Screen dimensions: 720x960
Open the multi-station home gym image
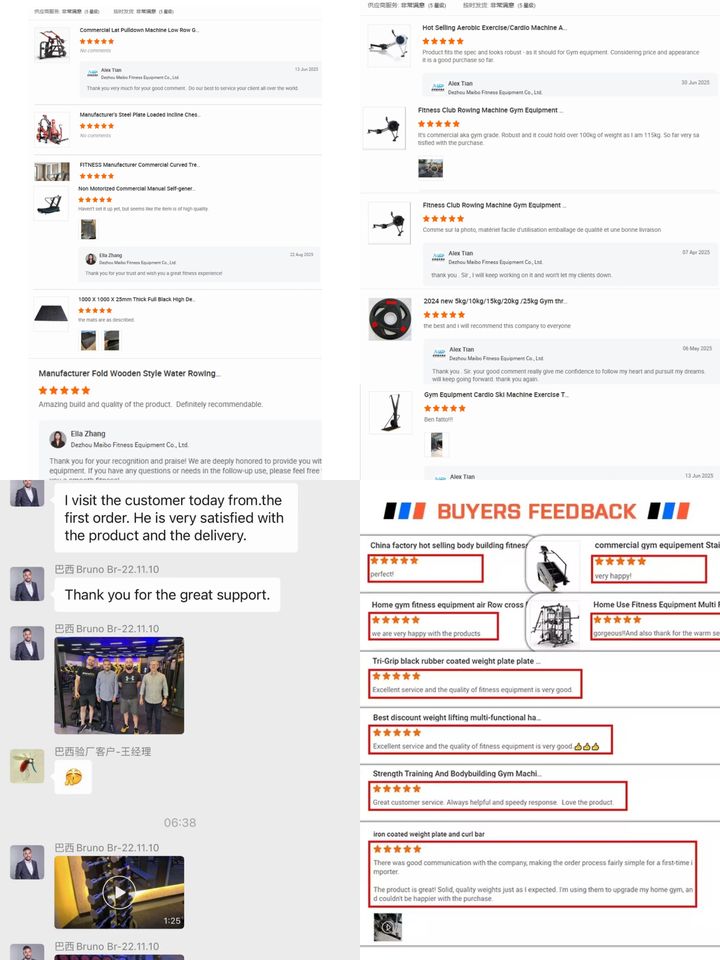555,623
